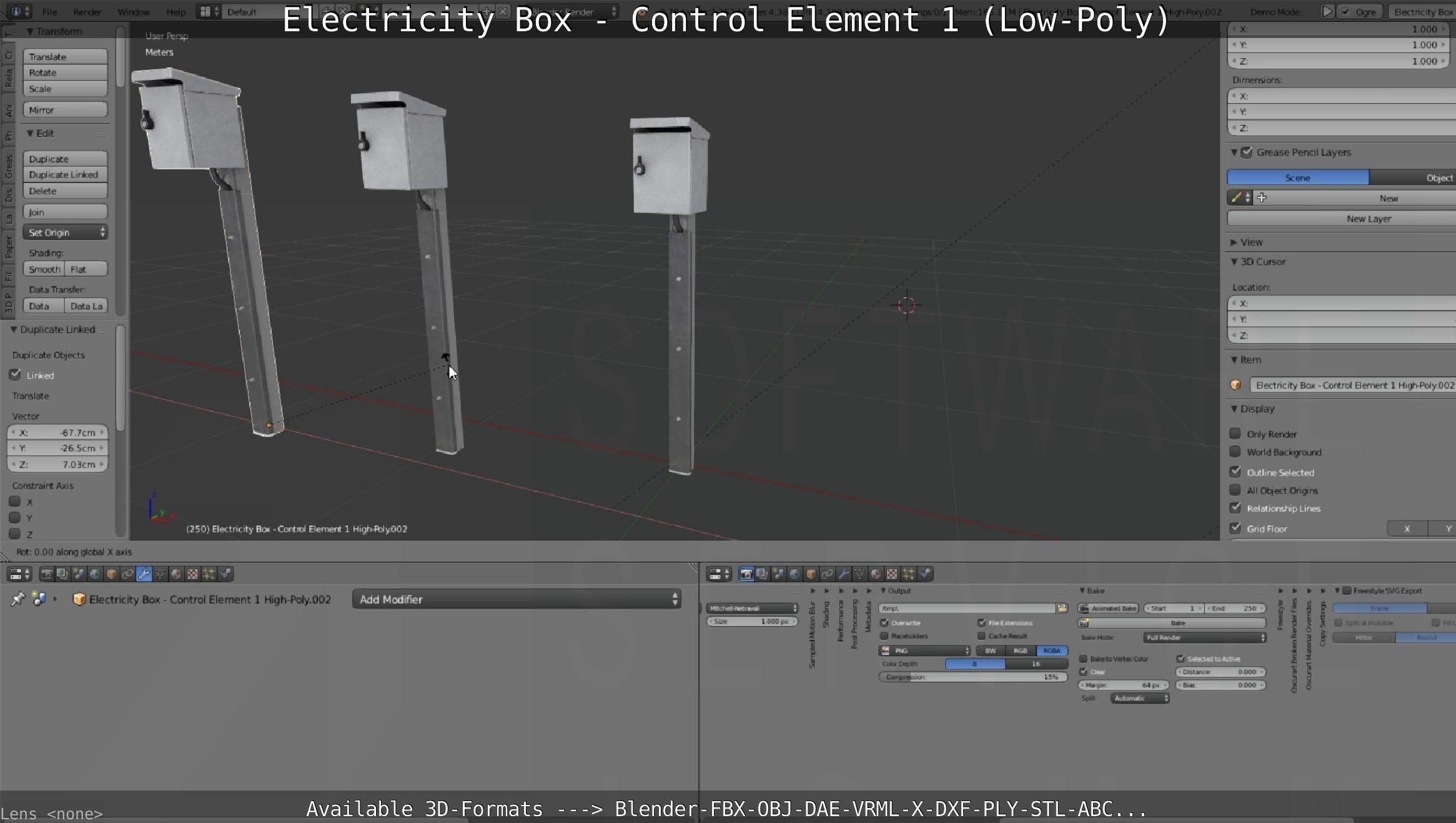Toggle Grid Floor checkbox
The height and width of the screenshot is (823, 1456).
tap(1235, 528)
